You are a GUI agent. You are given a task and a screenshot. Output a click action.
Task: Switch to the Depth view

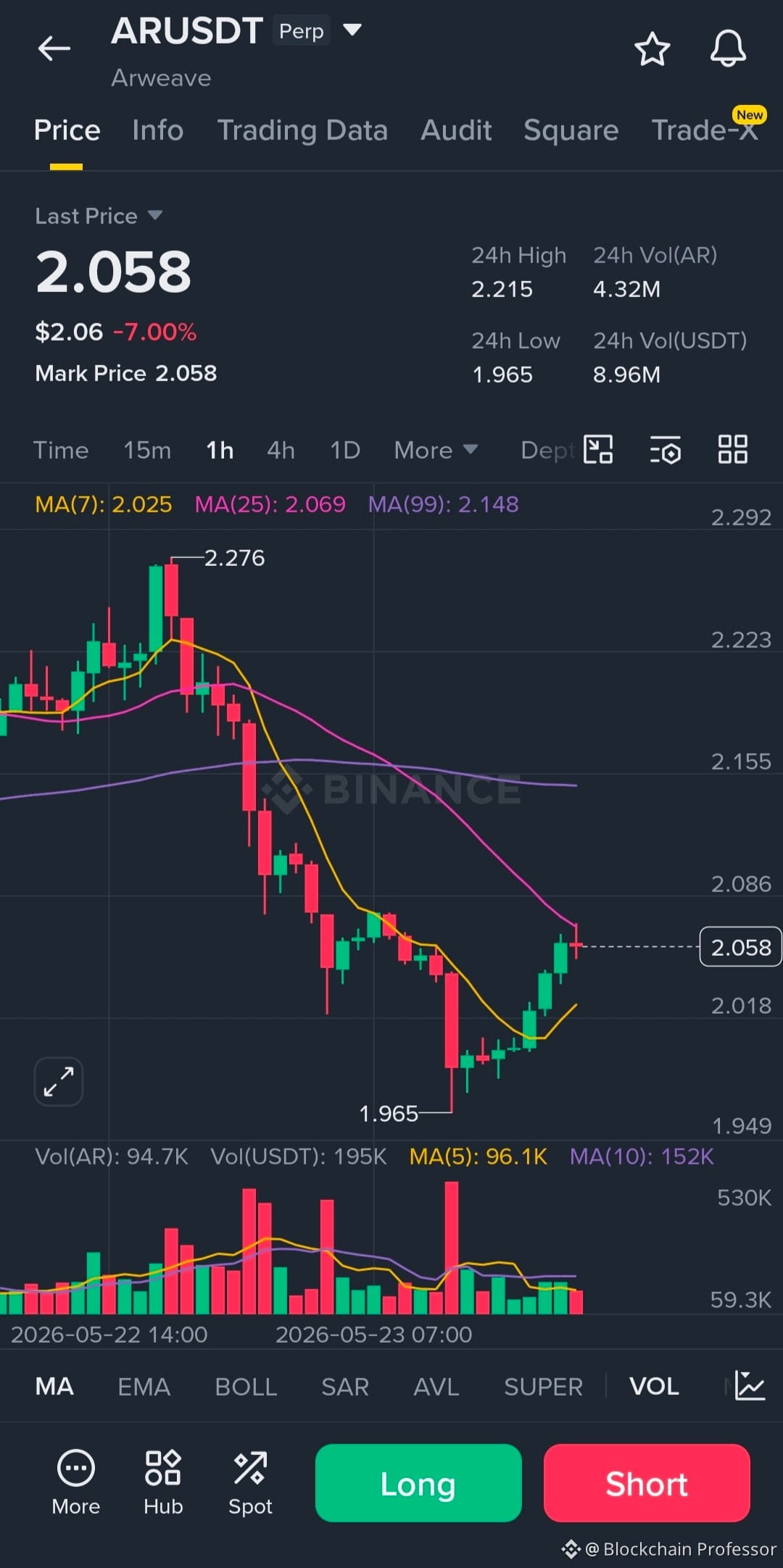click(547, 450)
